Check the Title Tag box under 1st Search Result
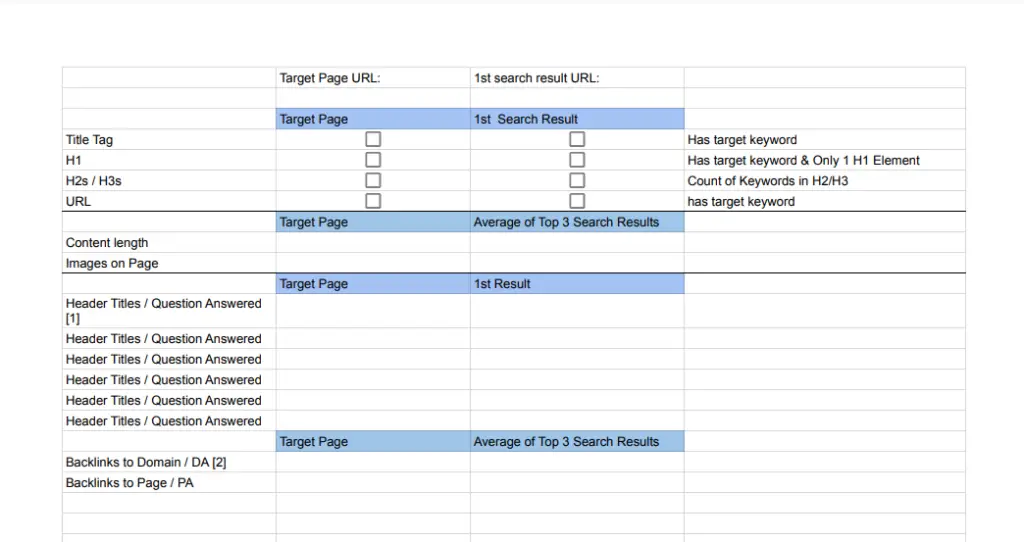 [x=577, y=139]
